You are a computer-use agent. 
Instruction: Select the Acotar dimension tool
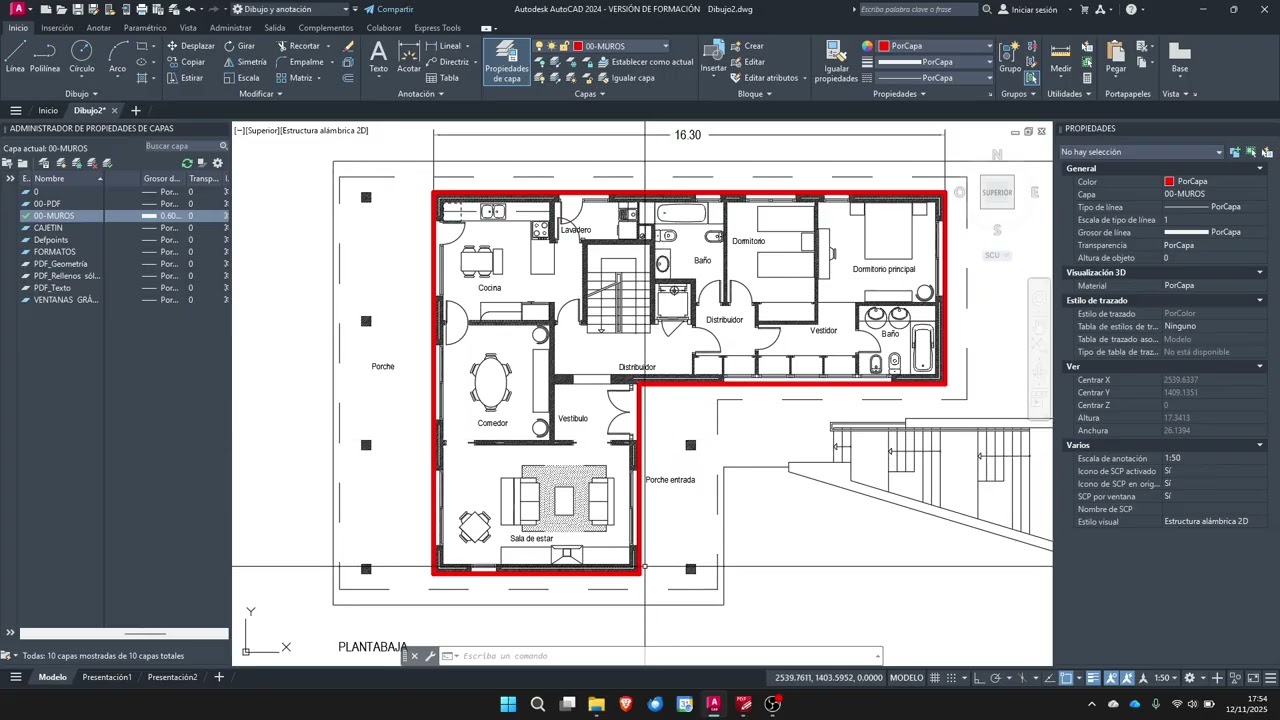click(409, 57)
